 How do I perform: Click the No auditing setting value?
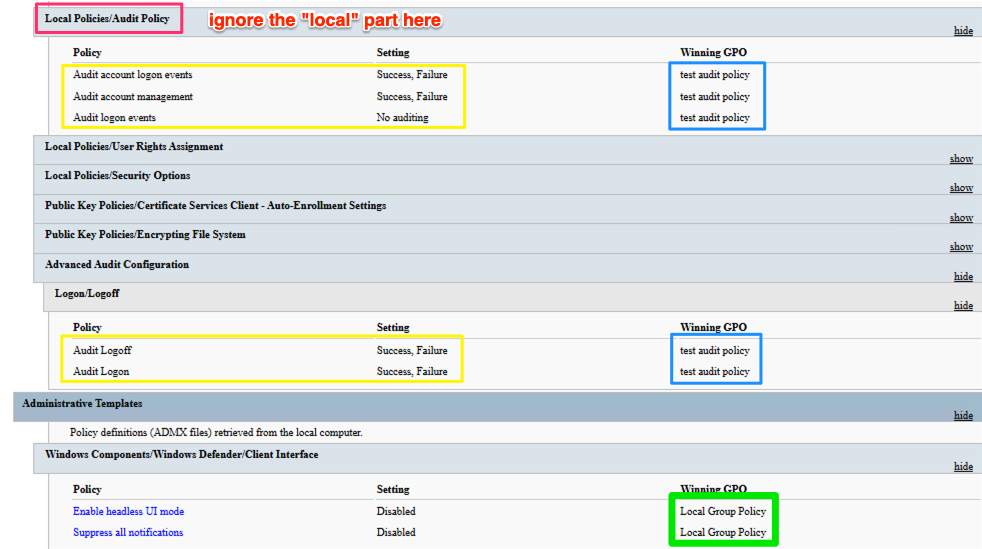click(x=402, y=118)
